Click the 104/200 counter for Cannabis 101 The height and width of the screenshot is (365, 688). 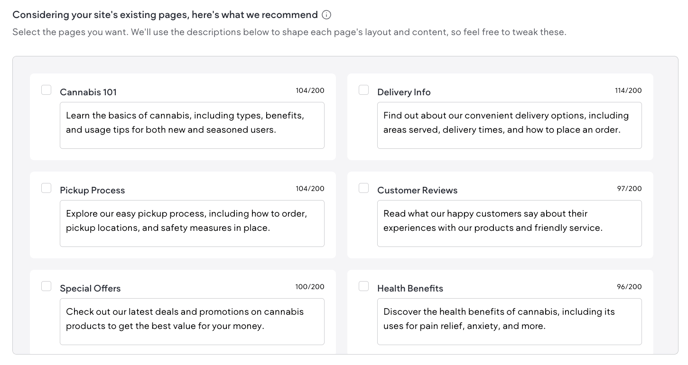pos(310,90)
